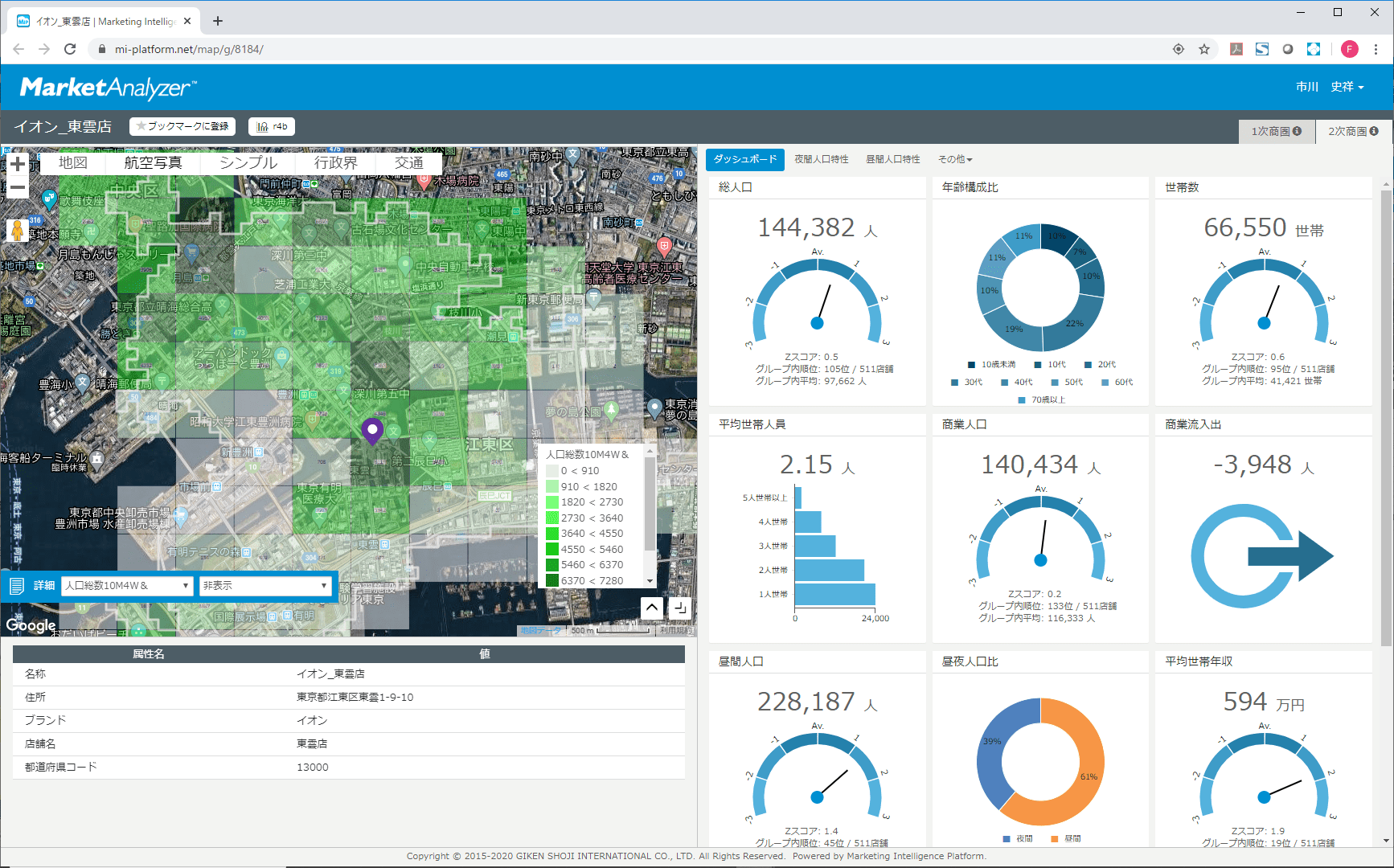Click the MarketAnalyzer logo

point(108,88)
